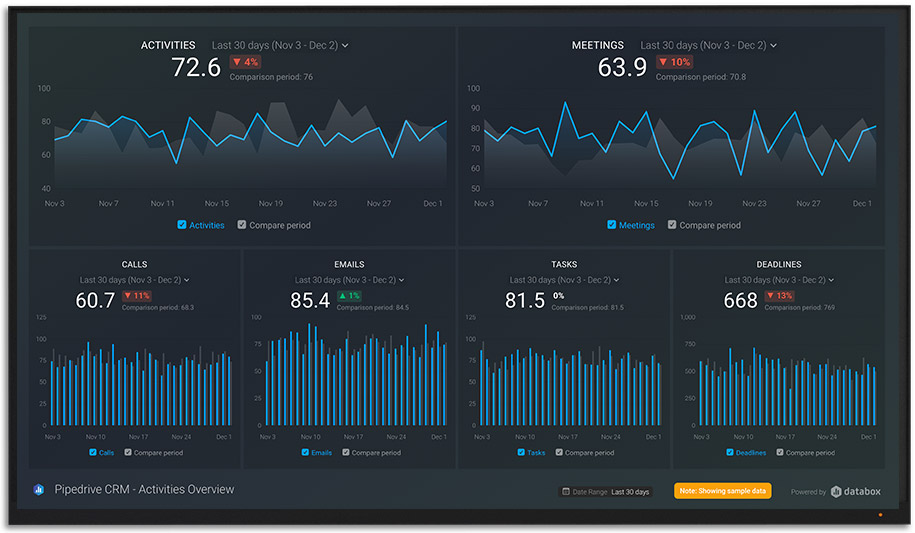
Task: Toggle Compare period checkbox in Calls chart
Action: point(128,452)
